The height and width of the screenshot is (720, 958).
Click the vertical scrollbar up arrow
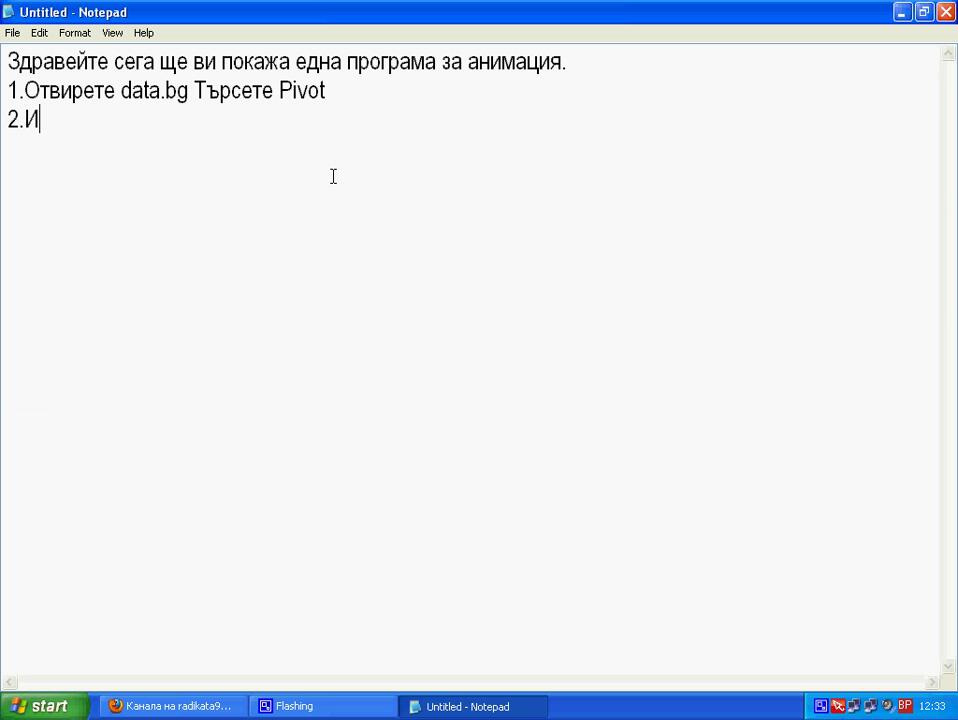point(949,54)
